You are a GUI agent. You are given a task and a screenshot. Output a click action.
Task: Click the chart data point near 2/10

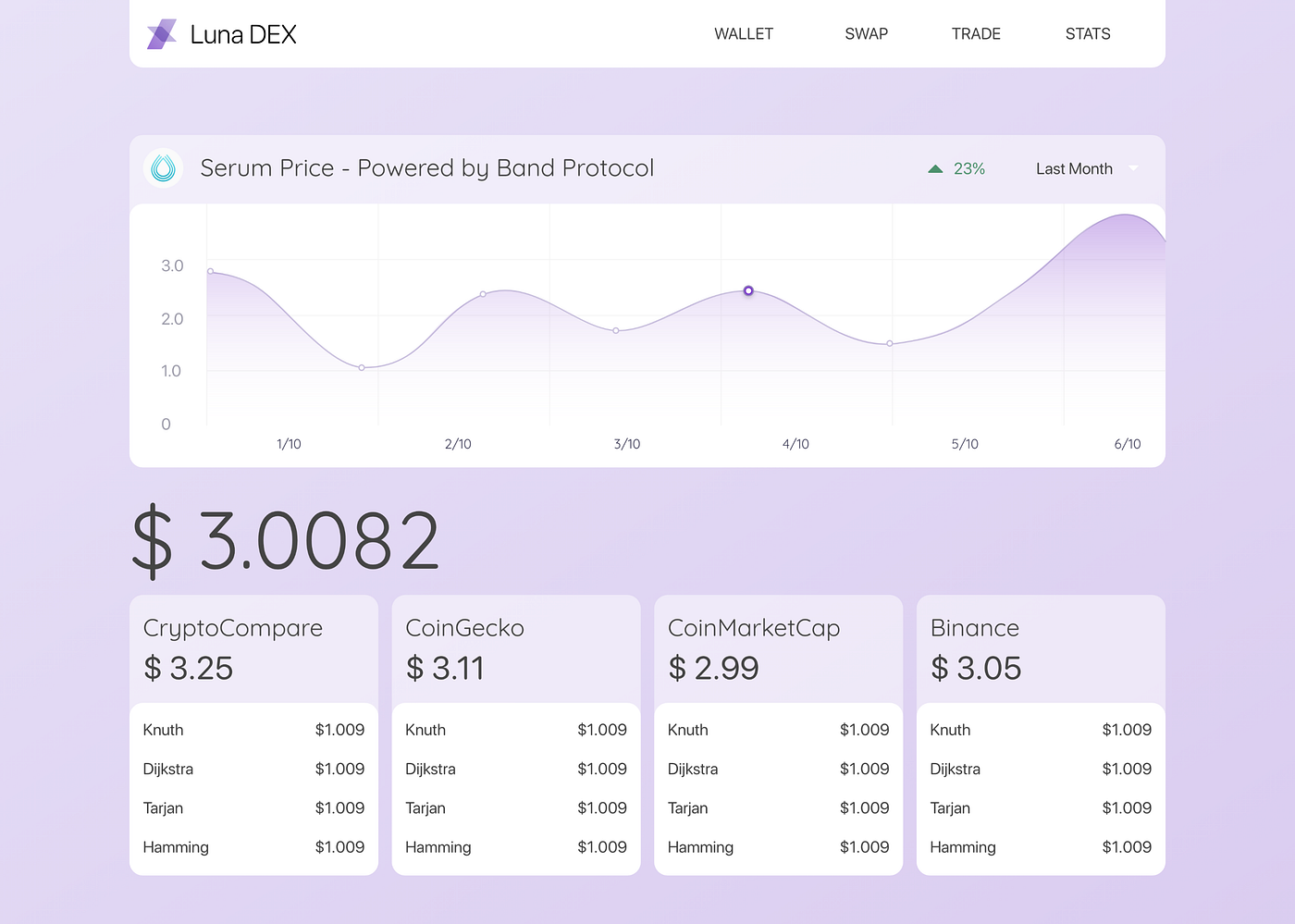(x=483, y=294)
